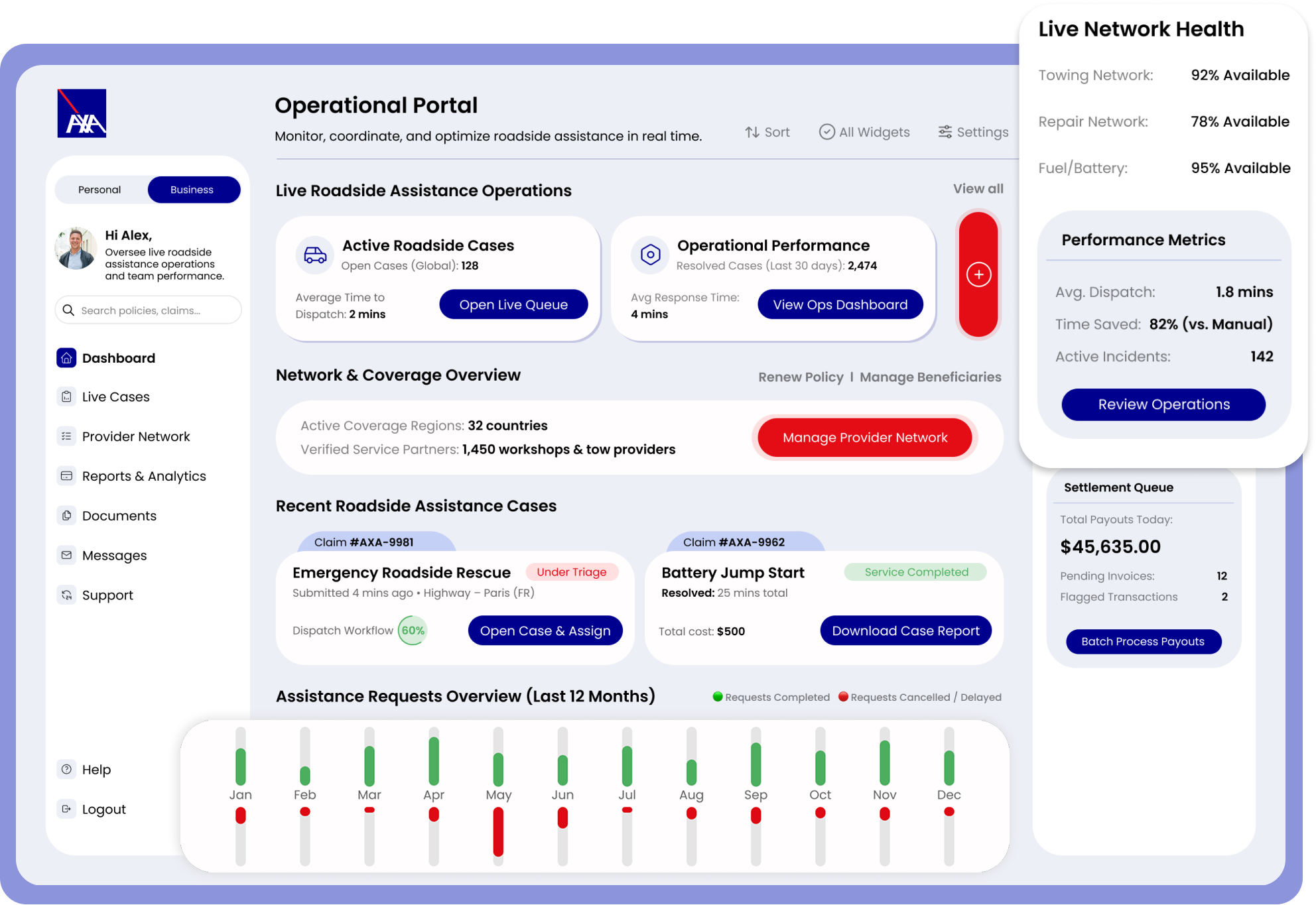Open Help from the sidebar
Image resolution: width=1316 pixels, height=905 pixels.
[96, 770]
